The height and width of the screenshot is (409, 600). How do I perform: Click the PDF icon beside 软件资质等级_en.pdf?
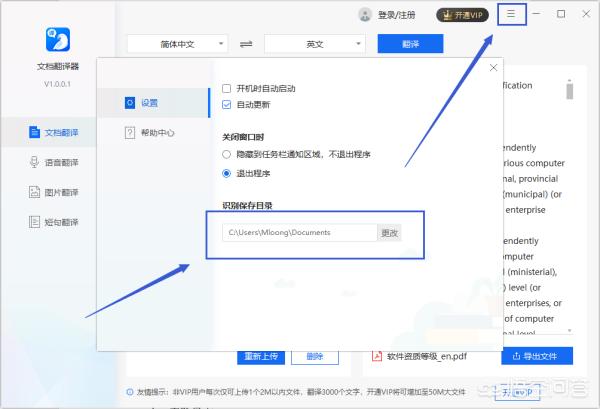[x=377, y=356]
